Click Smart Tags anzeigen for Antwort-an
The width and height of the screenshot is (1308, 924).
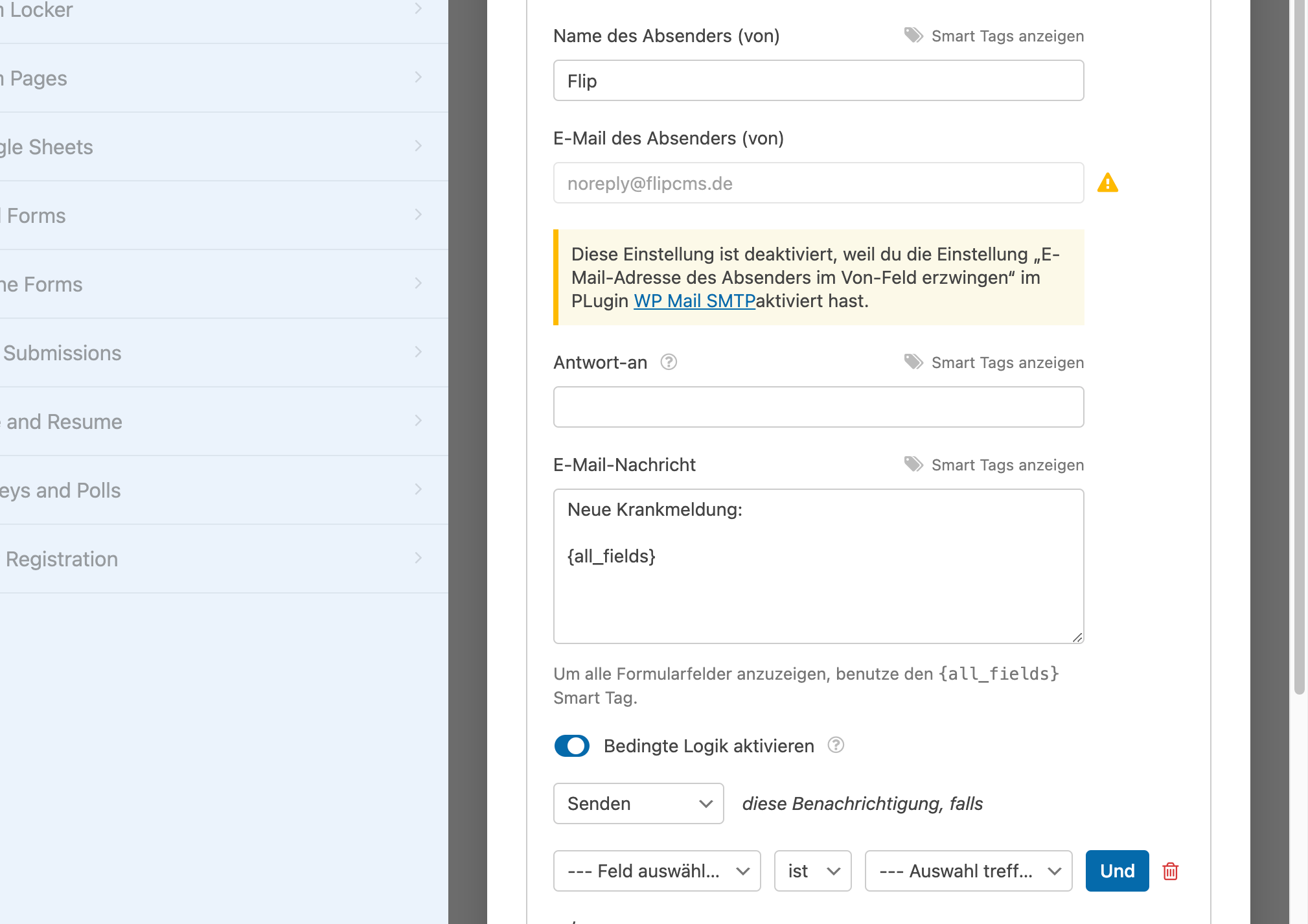click(x=1007, y=363)
